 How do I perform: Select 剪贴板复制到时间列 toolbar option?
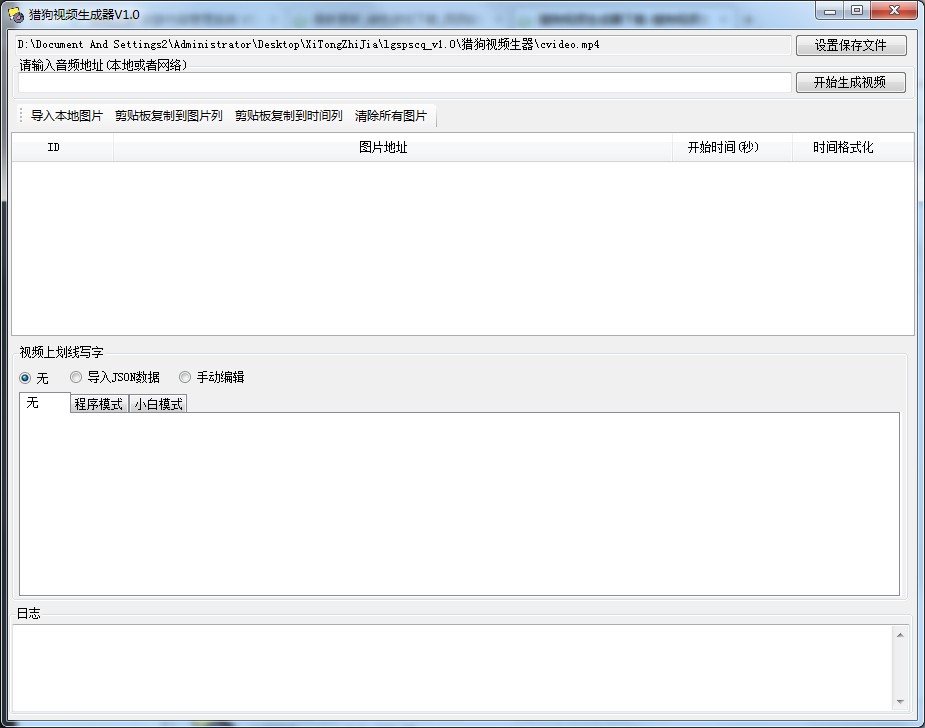289,116
